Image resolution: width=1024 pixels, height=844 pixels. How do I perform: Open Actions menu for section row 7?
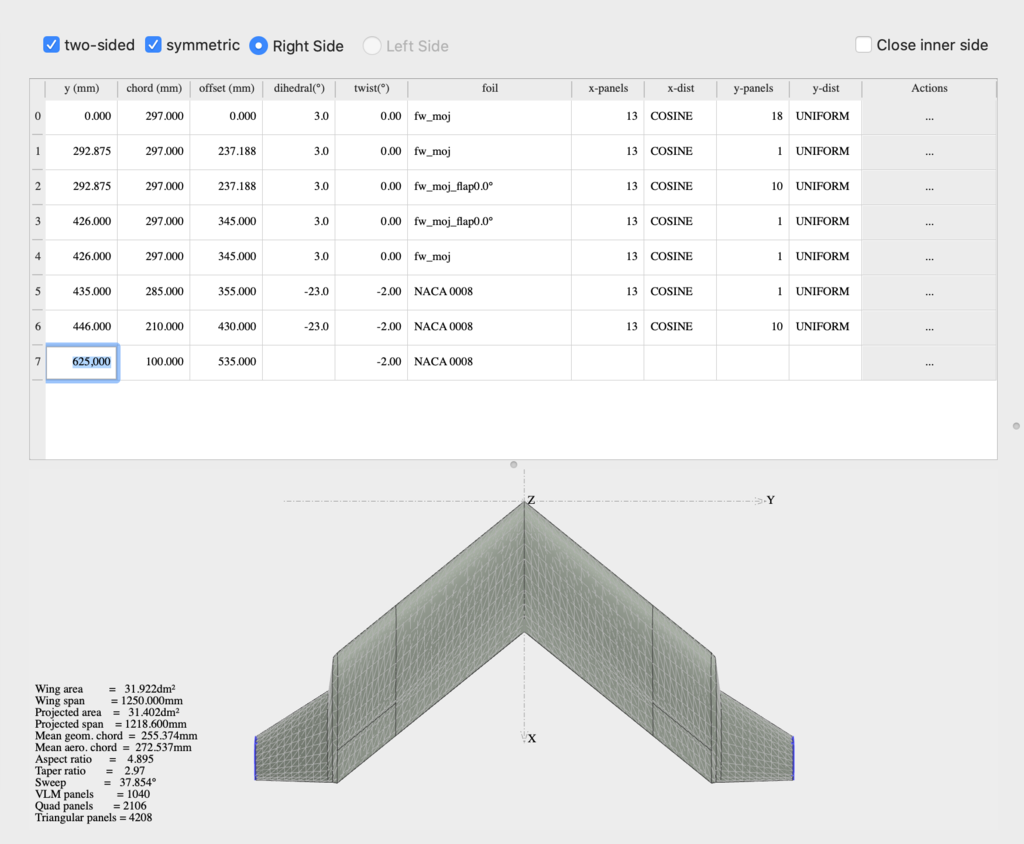tap(929, 362)
